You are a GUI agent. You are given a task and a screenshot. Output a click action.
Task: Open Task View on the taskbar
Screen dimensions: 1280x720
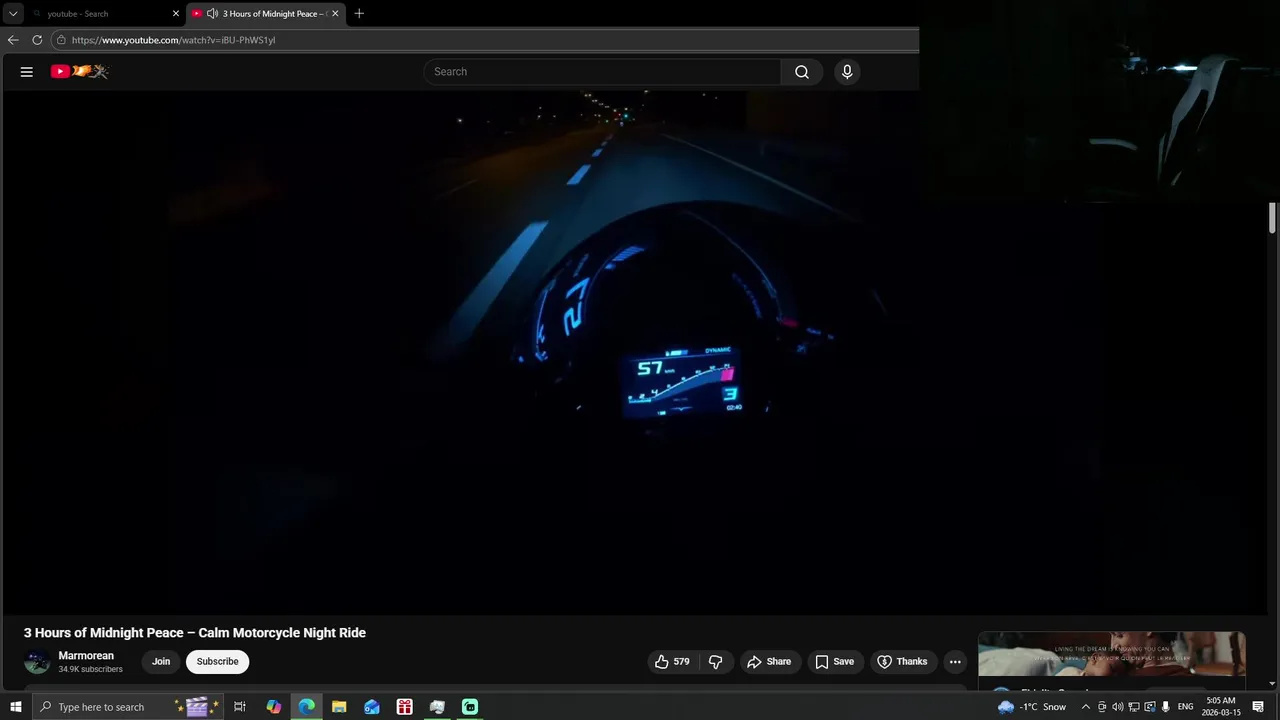pos(240,707)
